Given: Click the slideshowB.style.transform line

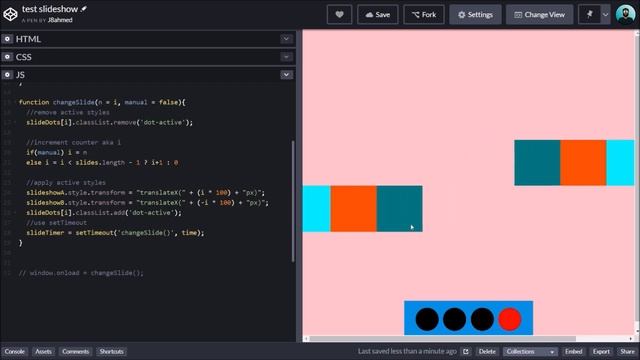Looking at the screenshot, I should [147, 202].
